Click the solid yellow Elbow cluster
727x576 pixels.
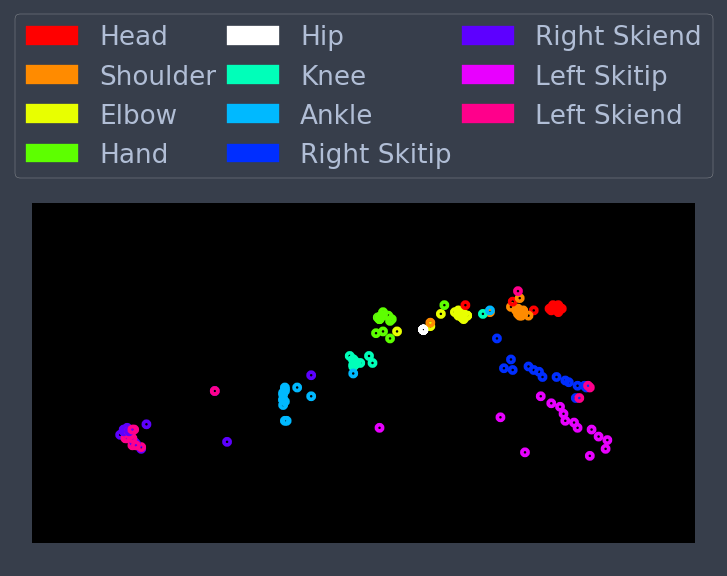[x=461, y=314]
